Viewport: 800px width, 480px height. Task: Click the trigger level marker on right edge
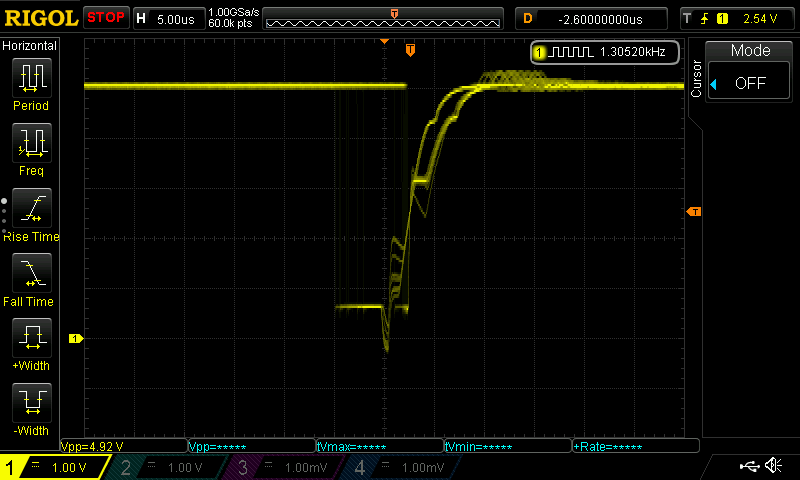point(694,211)
